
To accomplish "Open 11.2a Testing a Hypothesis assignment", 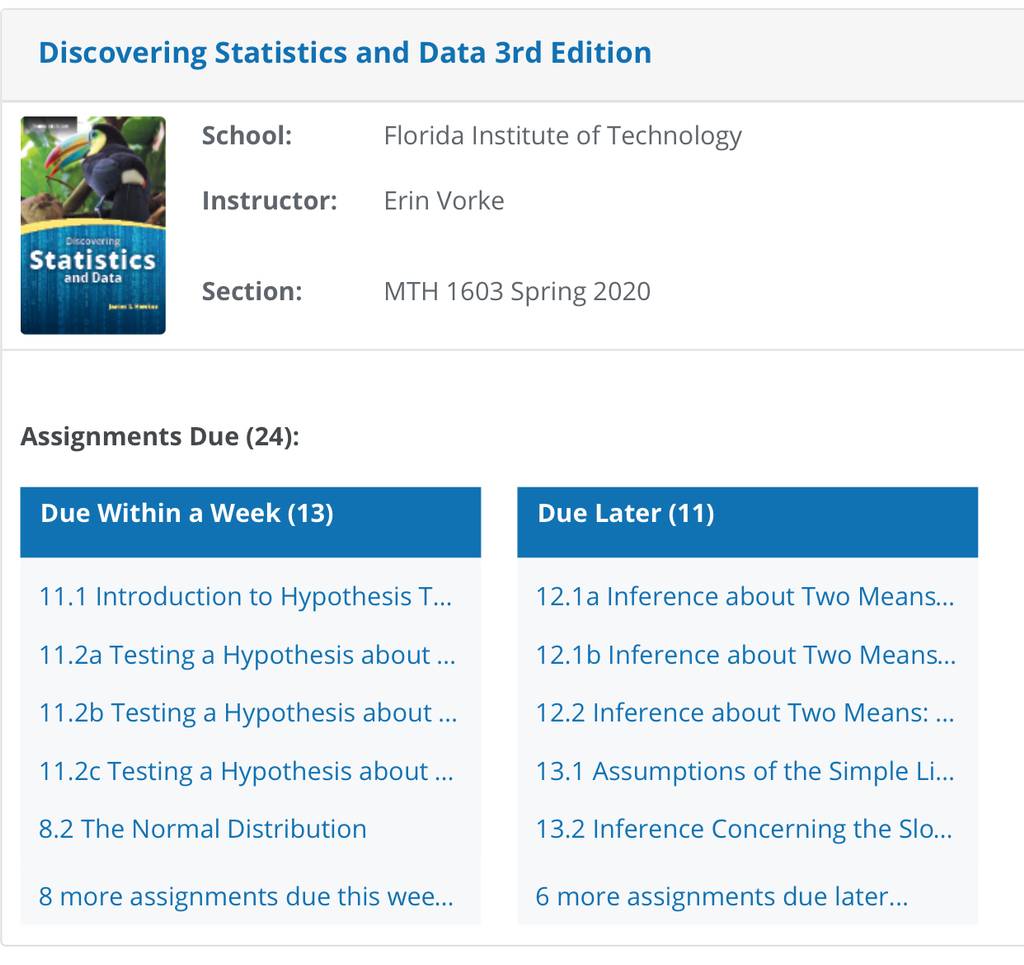I will 247,655.
